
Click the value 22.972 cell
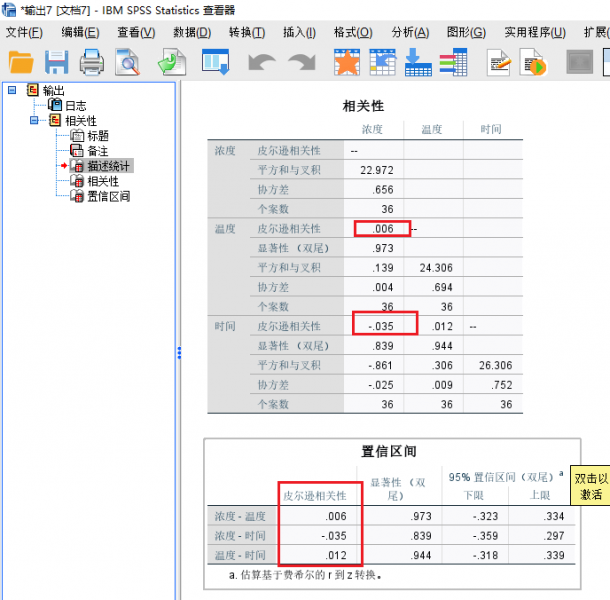tap(377, 170)
